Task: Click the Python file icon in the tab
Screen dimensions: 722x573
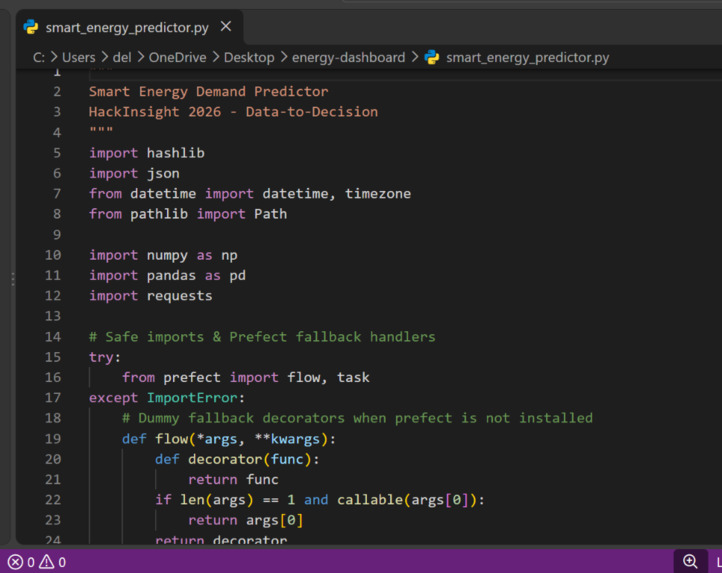Action: [31, 27]
